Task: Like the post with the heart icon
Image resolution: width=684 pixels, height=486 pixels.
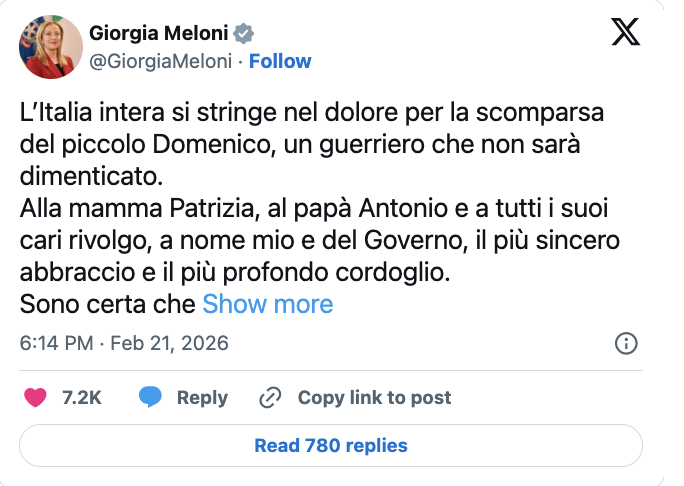Action: click(35, 397)
